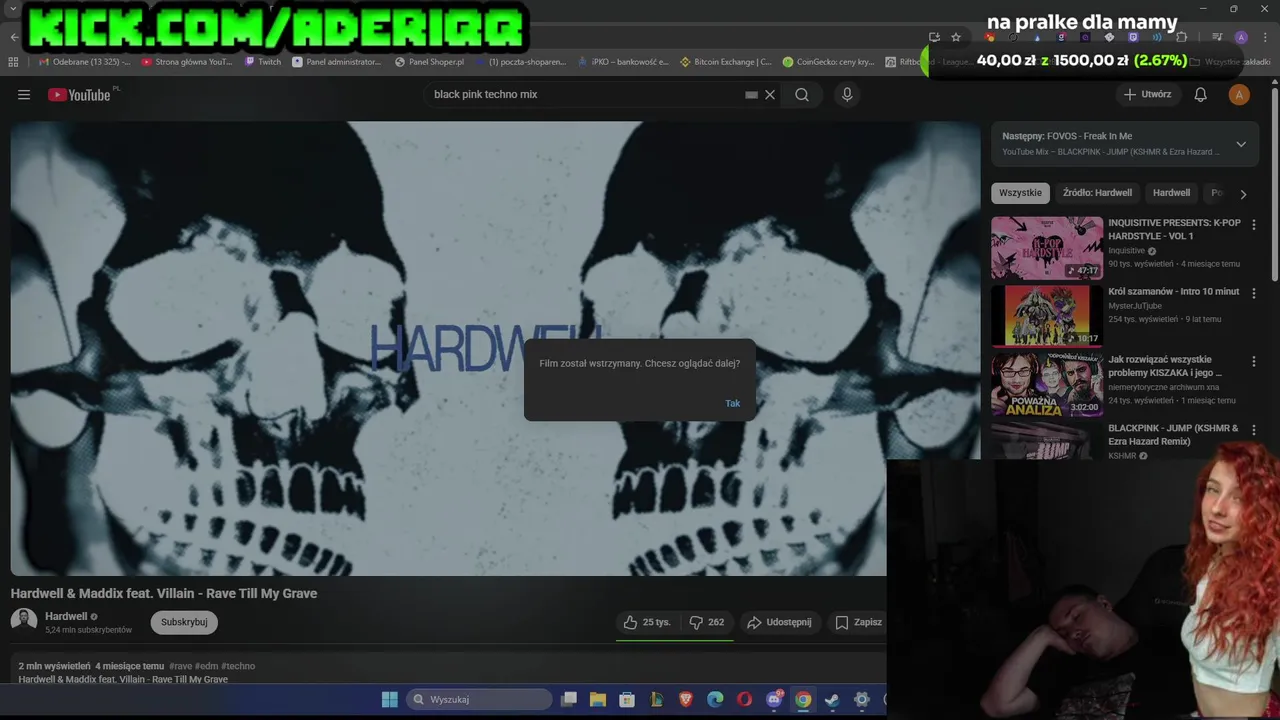Open options for Jak rozwiązać video

pos(1254,361)
